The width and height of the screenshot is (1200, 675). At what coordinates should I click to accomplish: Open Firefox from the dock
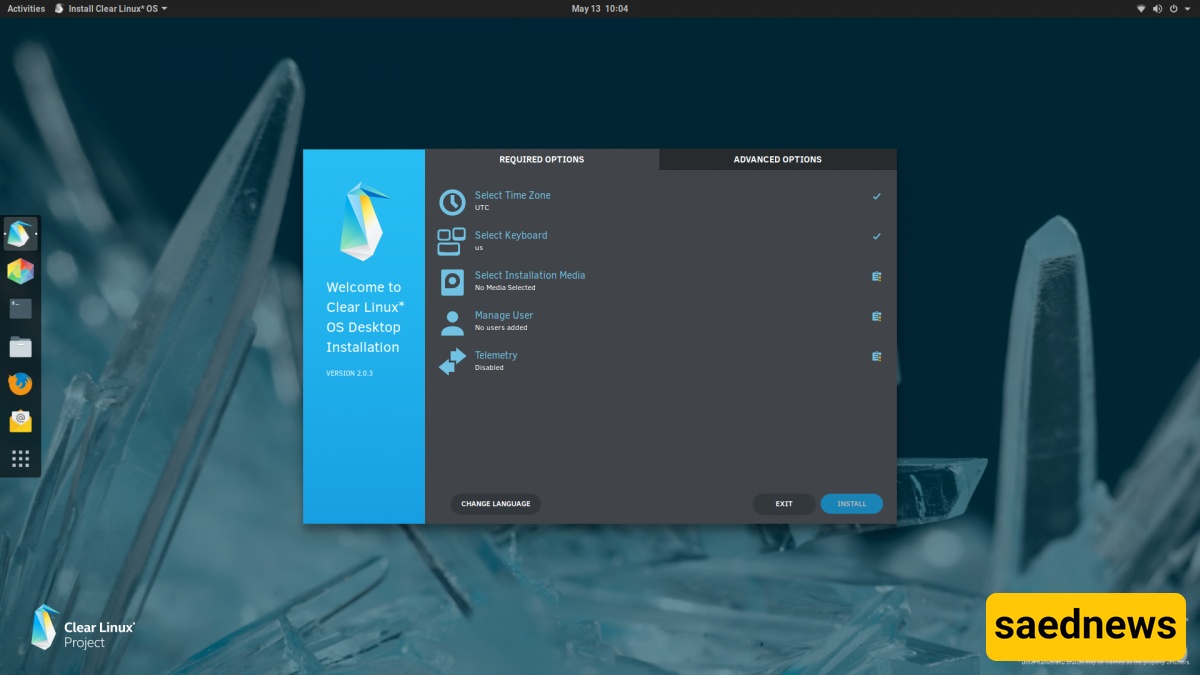[x=20, y=384]
